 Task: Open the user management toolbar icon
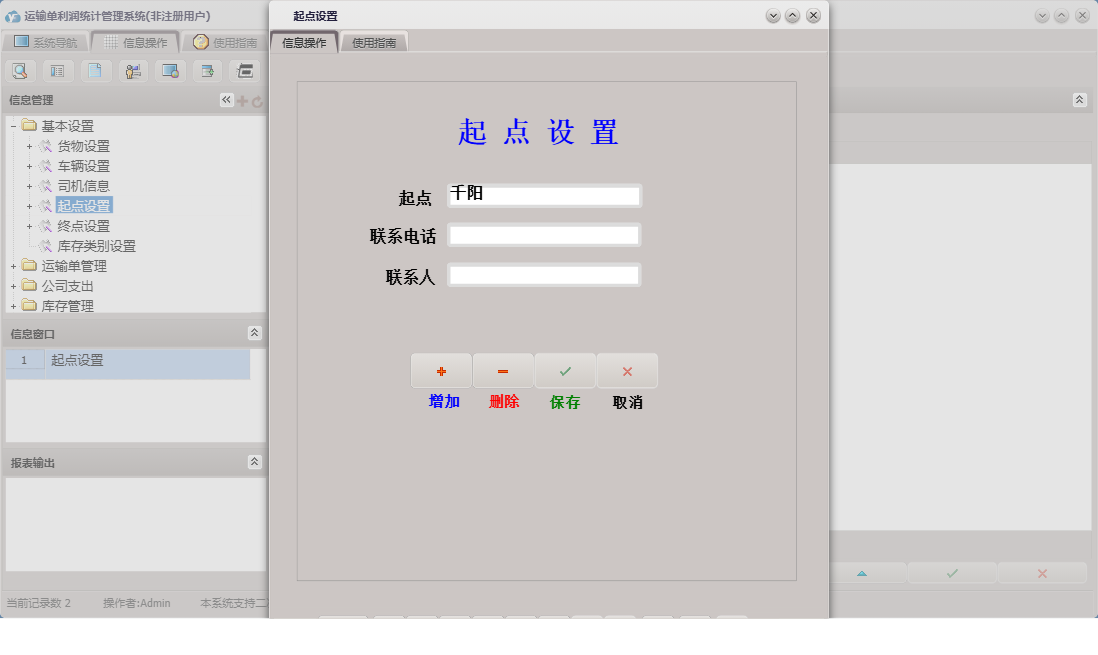(132, 71)
